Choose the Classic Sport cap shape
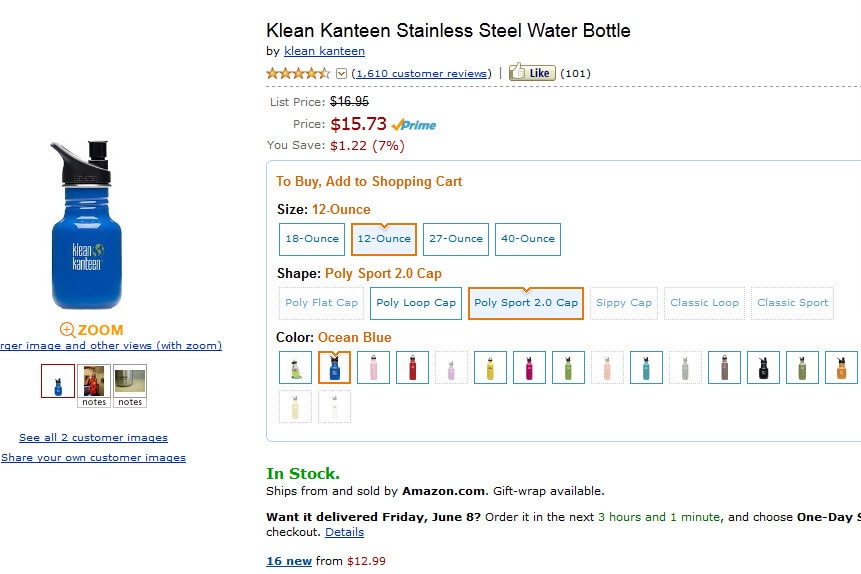 click(793, 303)
